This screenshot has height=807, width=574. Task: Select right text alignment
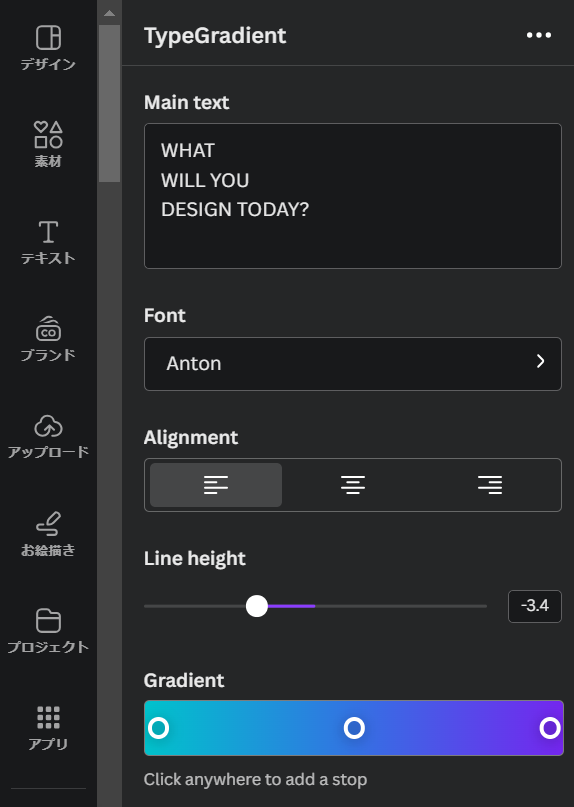click(x=490, y=485)
